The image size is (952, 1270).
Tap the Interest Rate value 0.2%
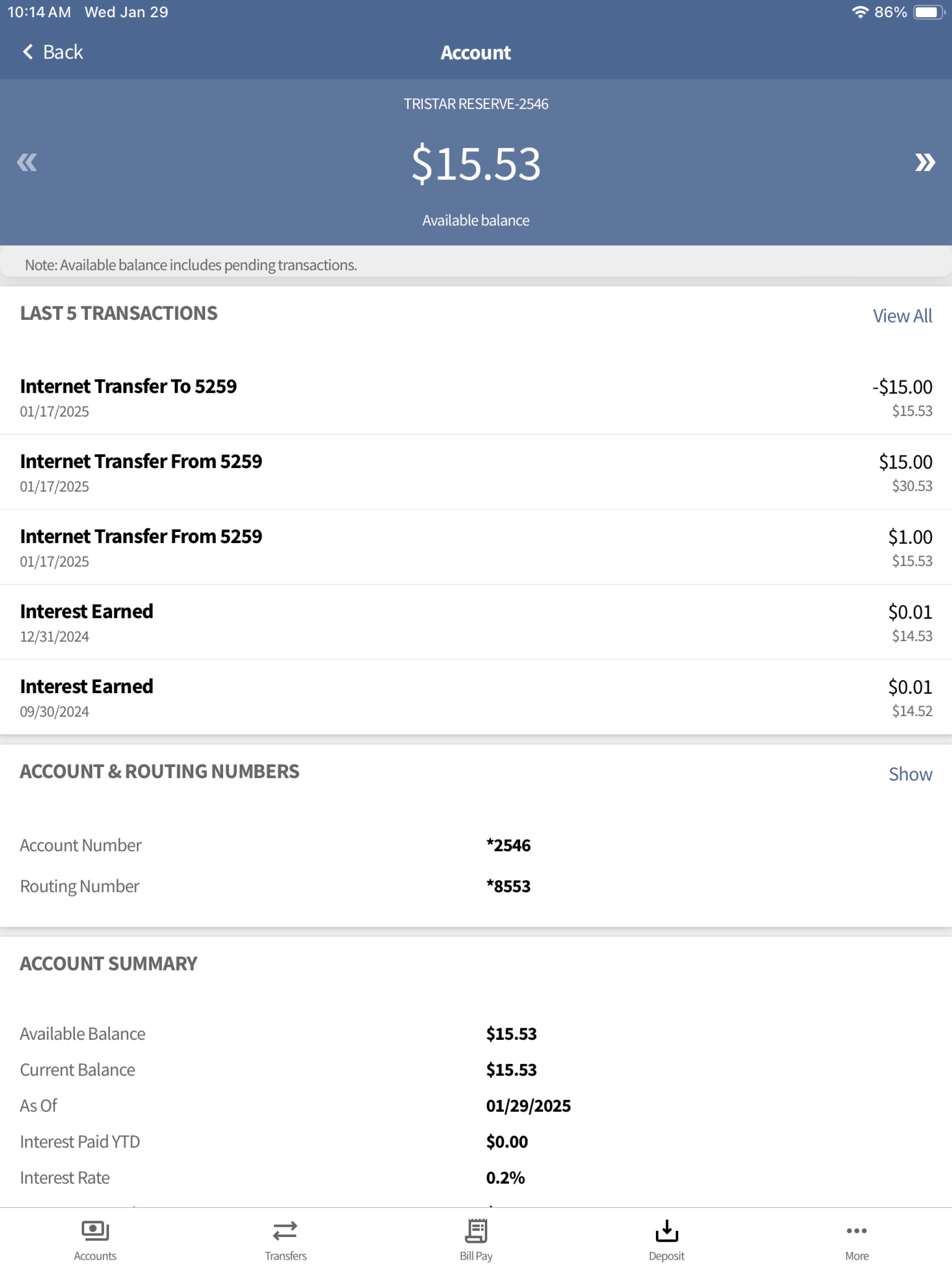505,1177
